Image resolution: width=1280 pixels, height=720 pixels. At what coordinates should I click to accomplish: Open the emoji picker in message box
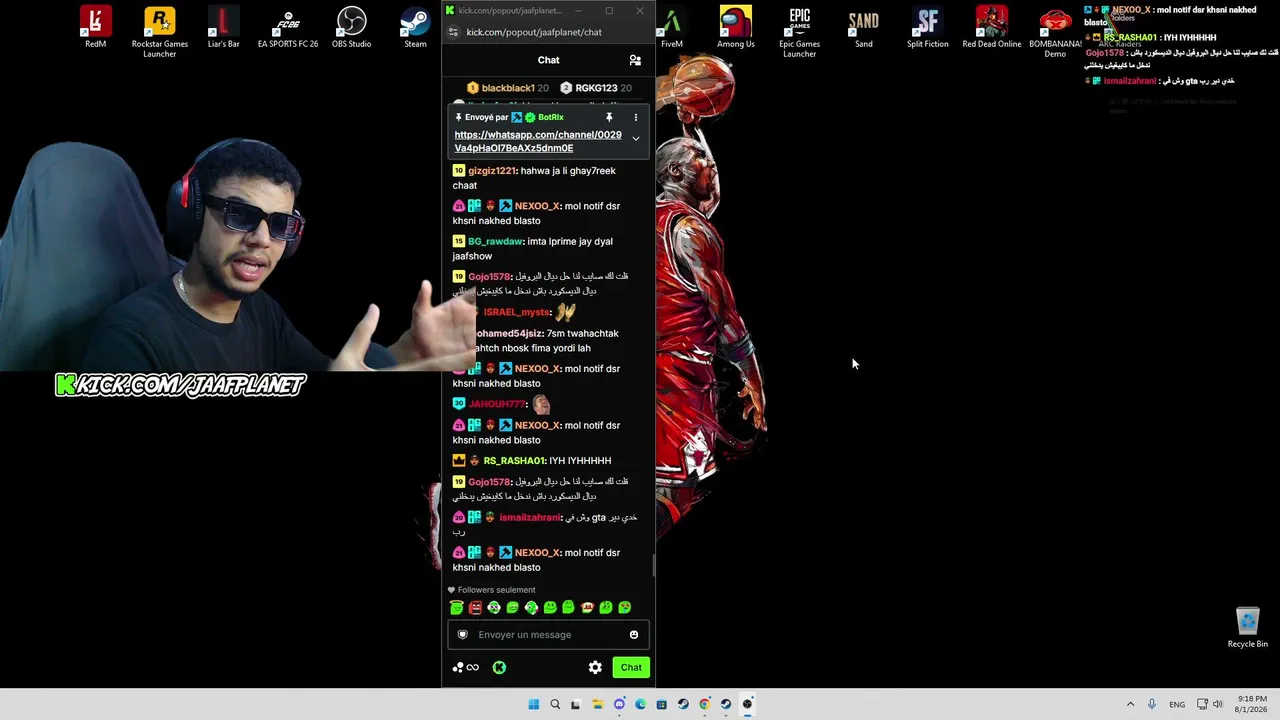pyautogui.click(x=634, y=634)
